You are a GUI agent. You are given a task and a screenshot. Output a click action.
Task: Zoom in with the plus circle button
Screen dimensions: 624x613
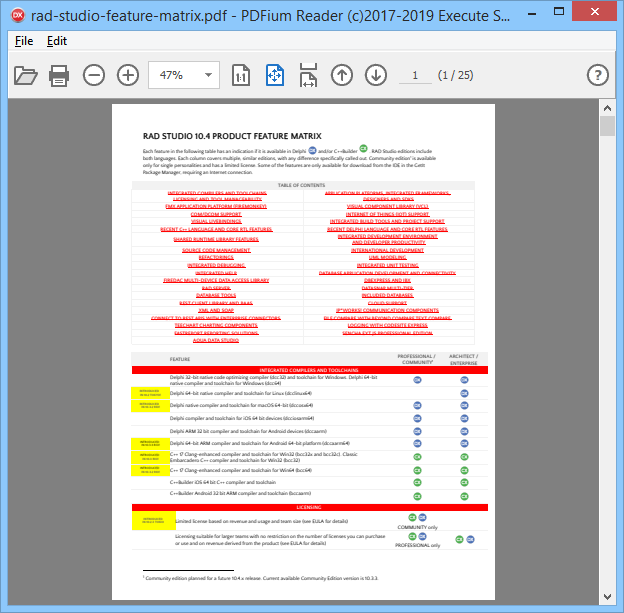click(x=128, y=75)
